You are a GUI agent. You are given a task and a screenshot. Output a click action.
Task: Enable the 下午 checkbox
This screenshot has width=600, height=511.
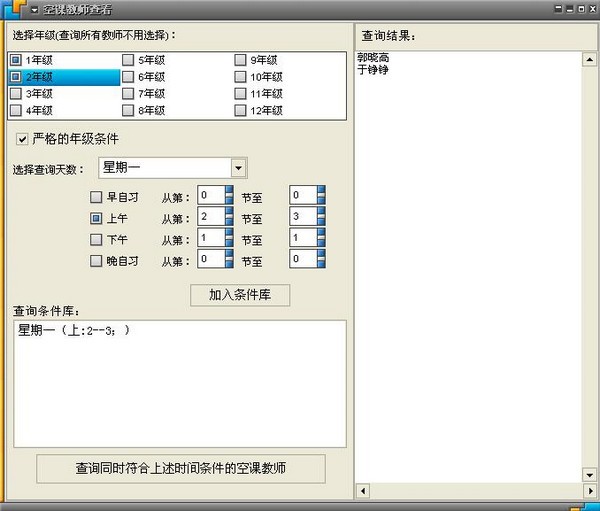point(96,240)
